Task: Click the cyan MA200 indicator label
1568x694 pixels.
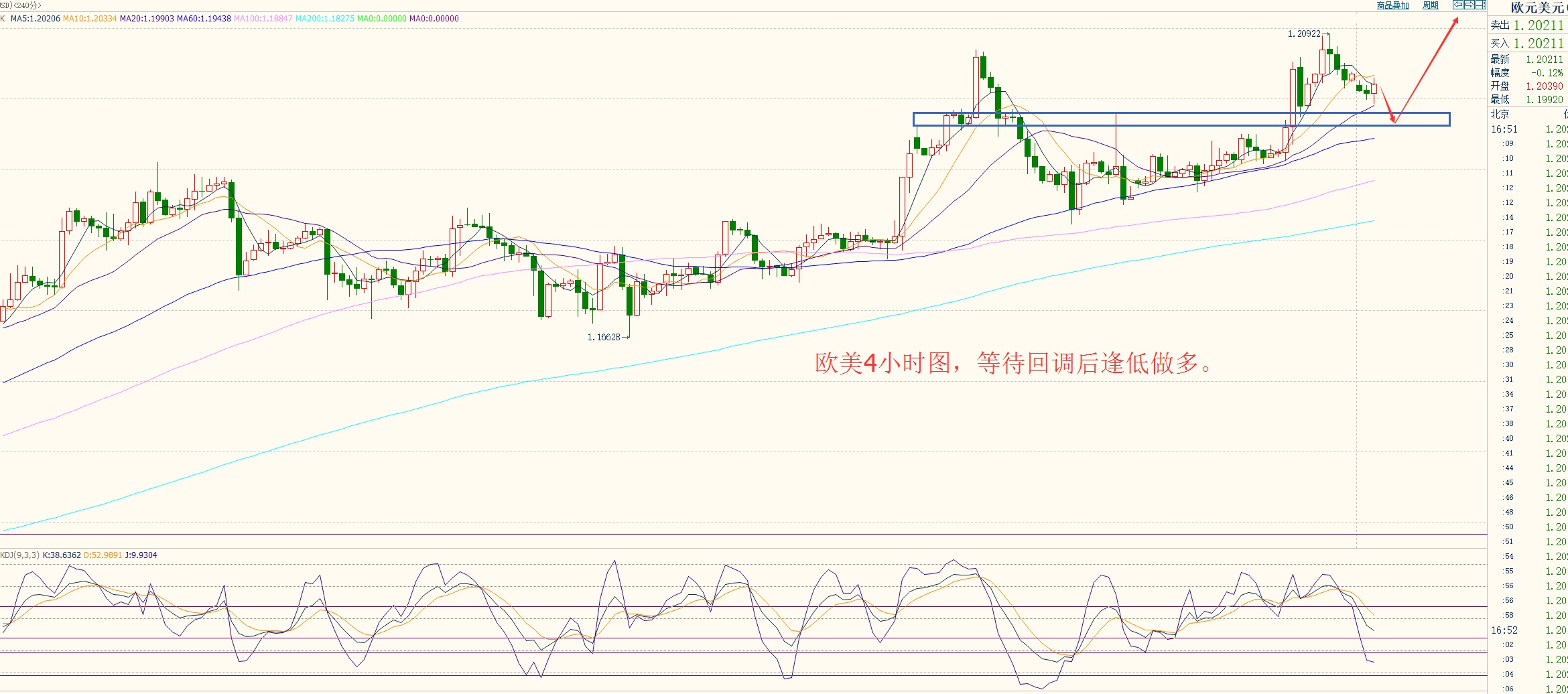Action: coord(324,19)
